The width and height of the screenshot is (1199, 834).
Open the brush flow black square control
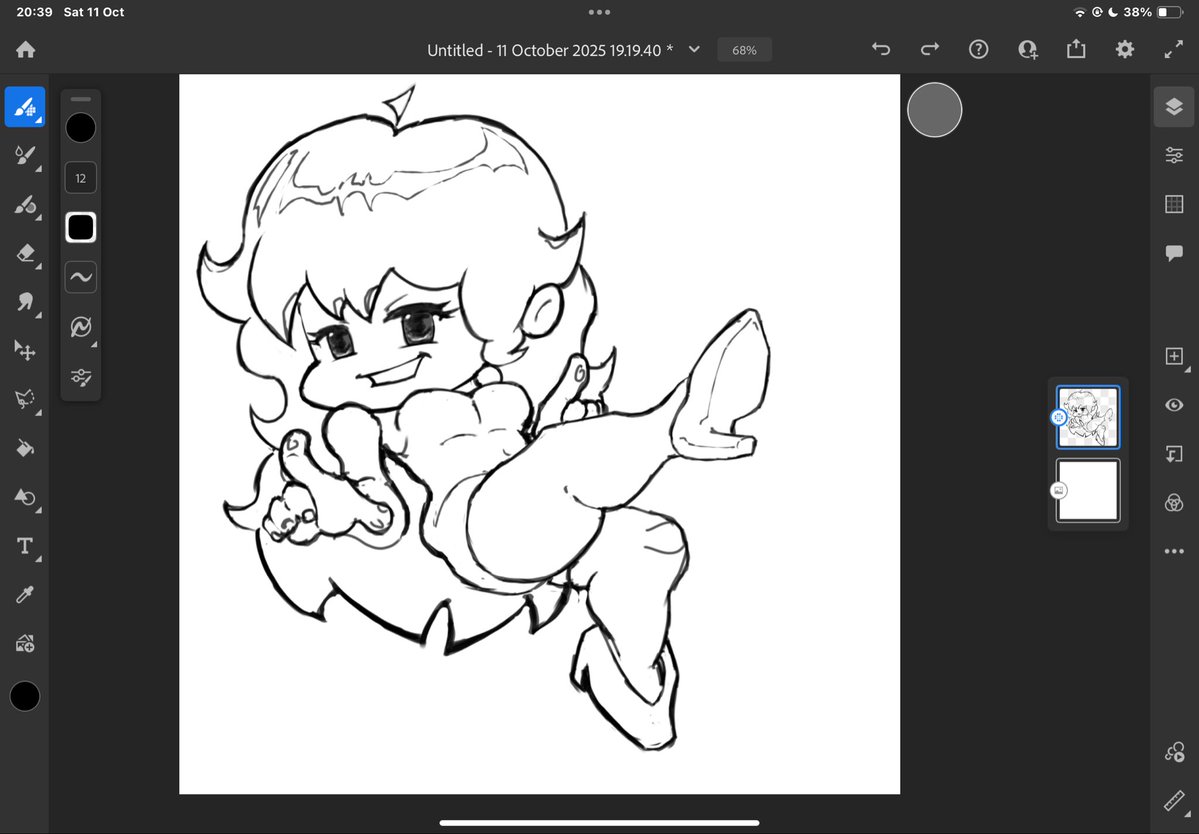pyautogui.click(x=81, y=228)
